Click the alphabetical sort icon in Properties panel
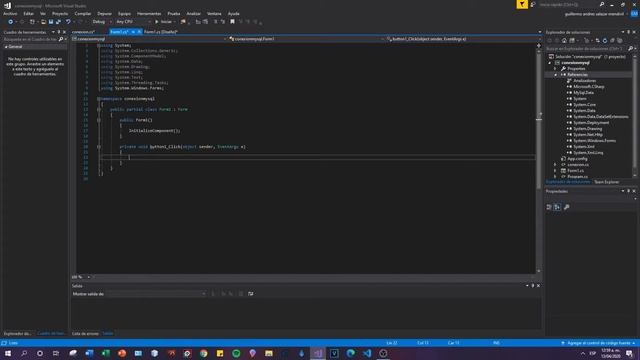Image resolution: width=640 pixels, height=360 pixels. pyautogui.click(x=557, y=207)
